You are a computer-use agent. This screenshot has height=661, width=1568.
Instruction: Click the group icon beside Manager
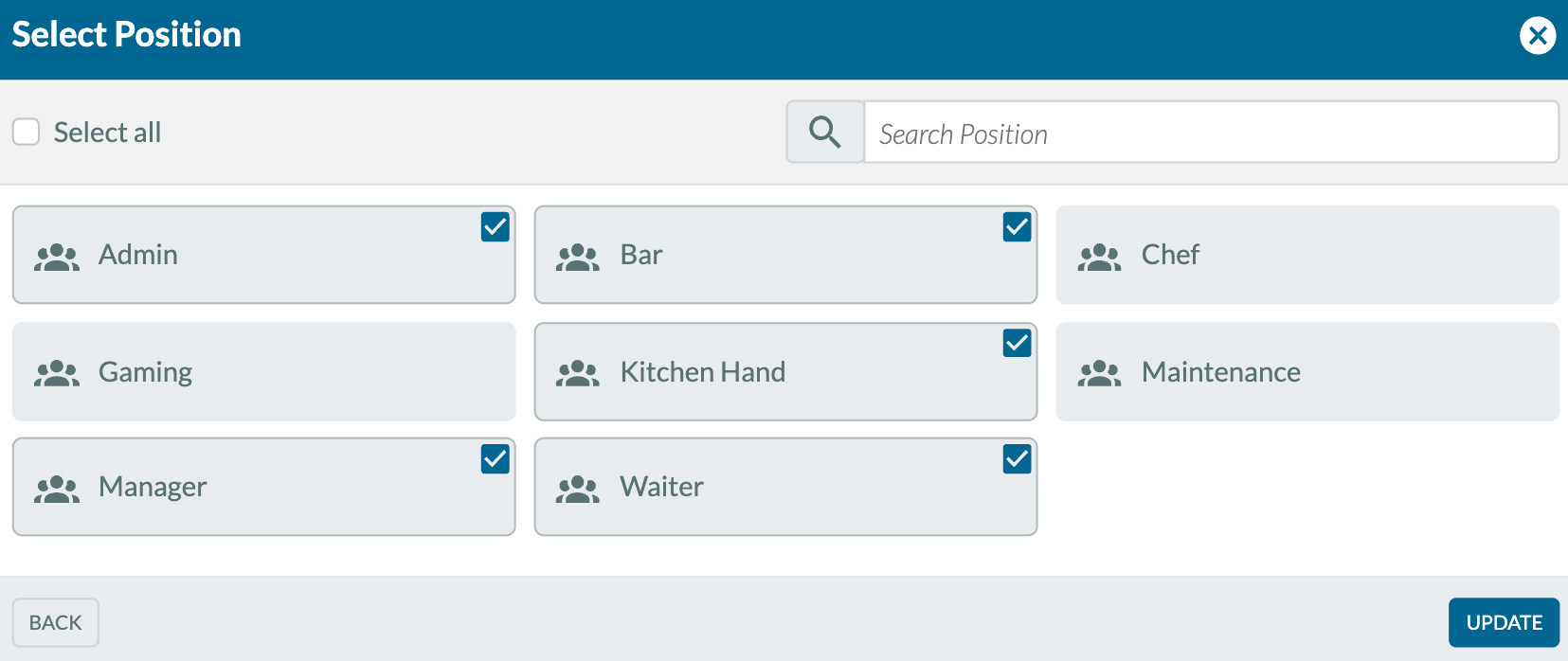(57, 489)
